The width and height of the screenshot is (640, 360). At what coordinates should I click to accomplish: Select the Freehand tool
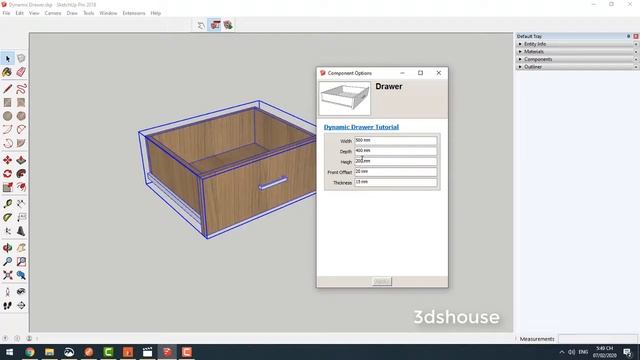(21, 89)
